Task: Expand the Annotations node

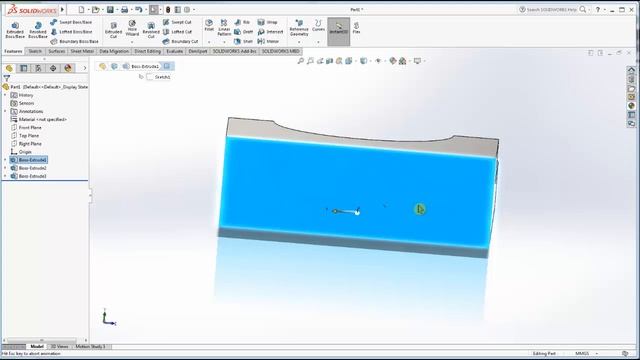Action: [5, 111]
